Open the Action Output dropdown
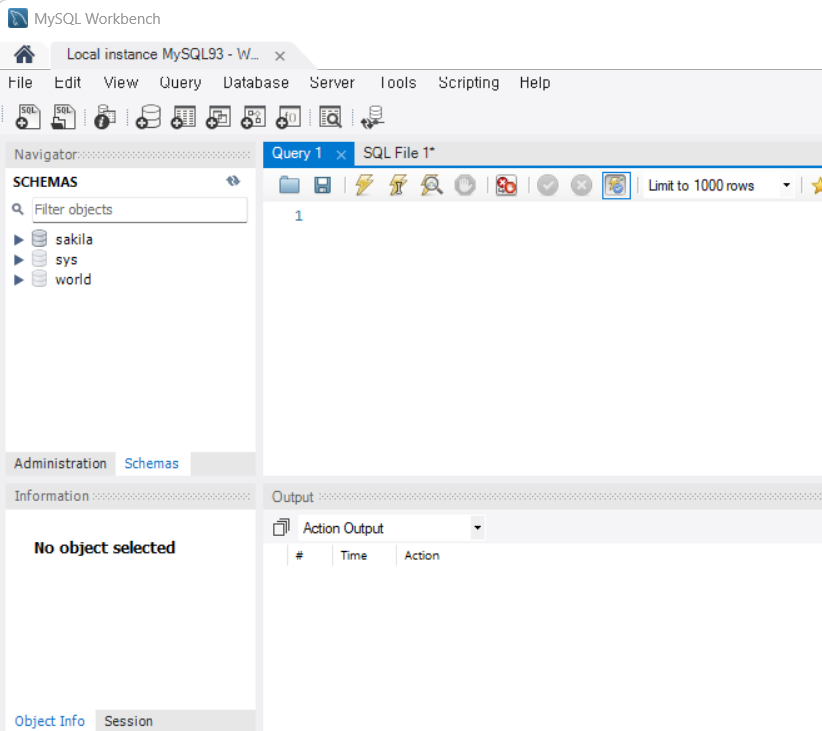The height and width of the screenshot is (731, 822). [477, 528]
